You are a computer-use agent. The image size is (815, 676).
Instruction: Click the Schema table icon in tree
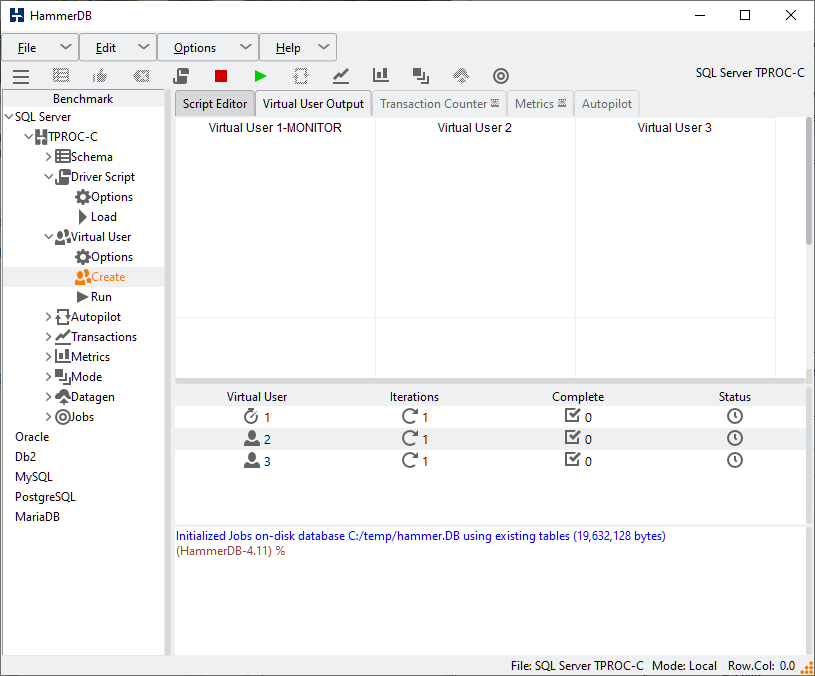(x=63, y=156)
